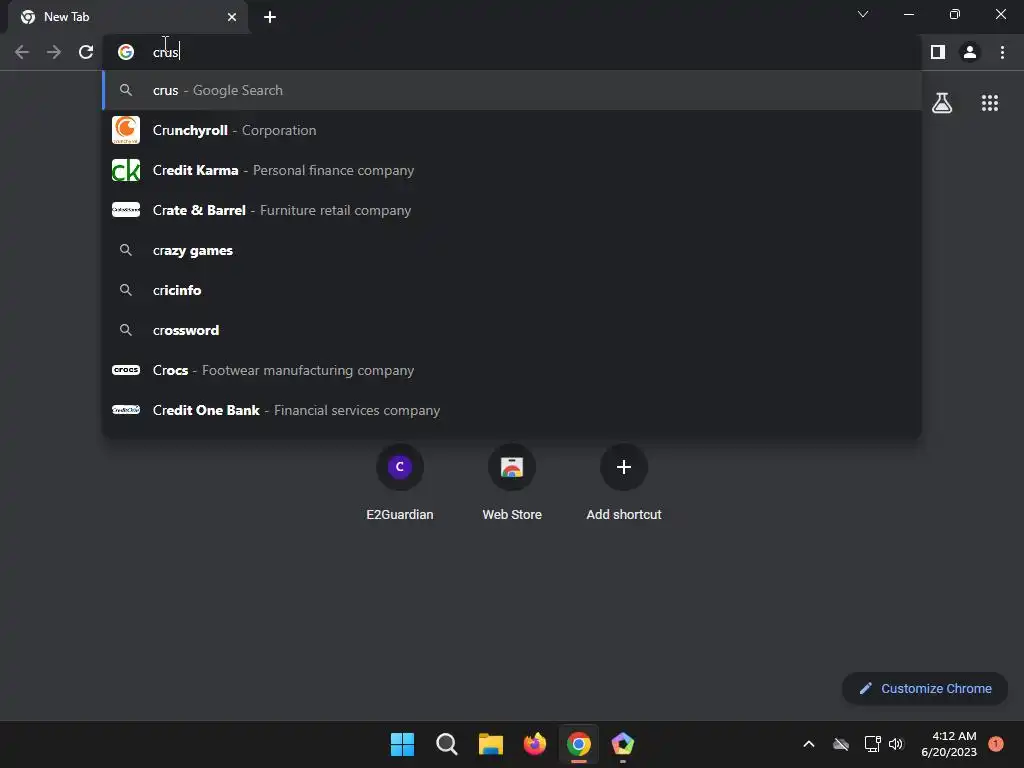Image resolution: width=1024 pixels, height=768 pixels.
Task: Click the cloud sync tray icon
Action: click(841, 744)
